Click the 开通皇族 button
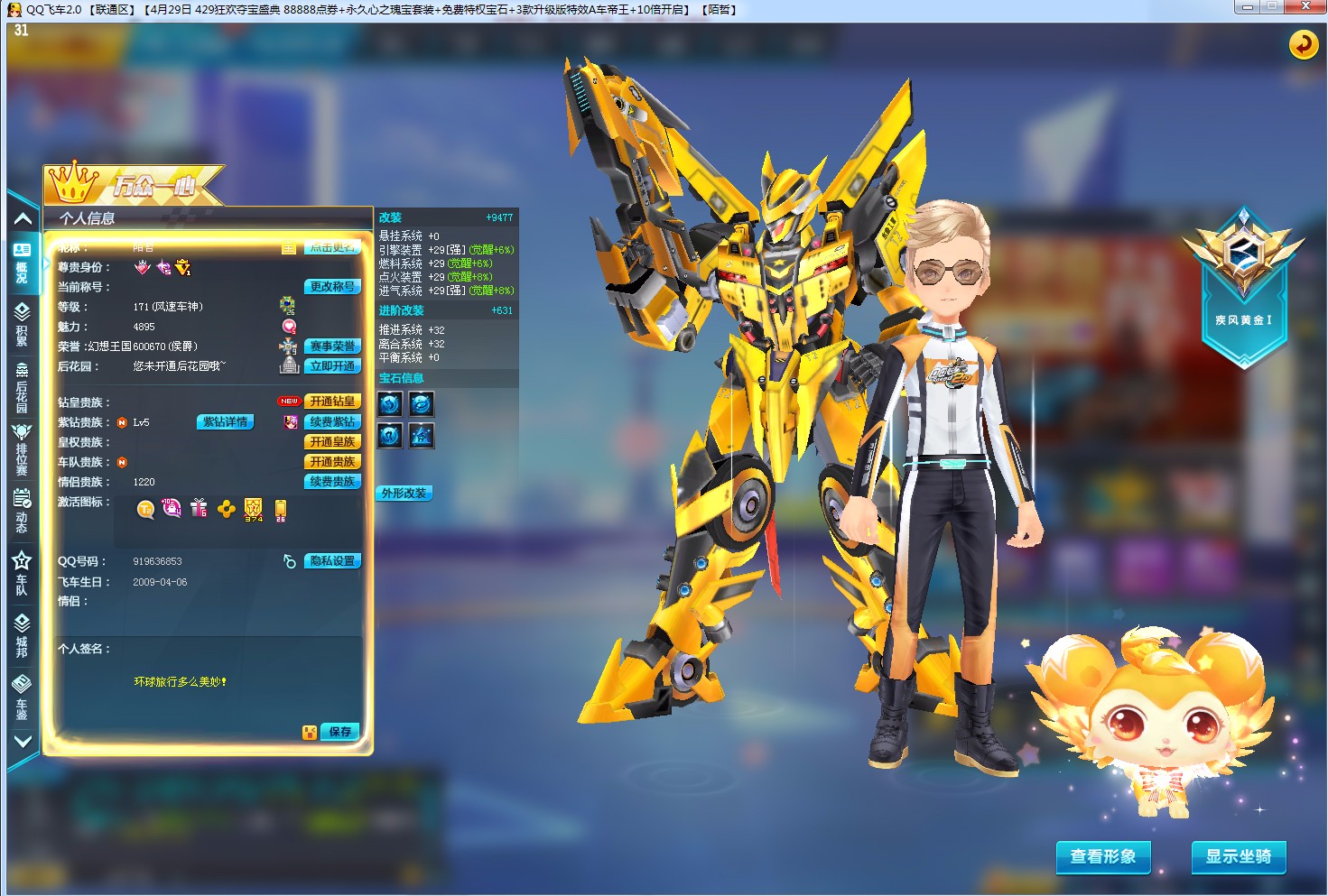The image size is (1328, 896). [332, 442]
